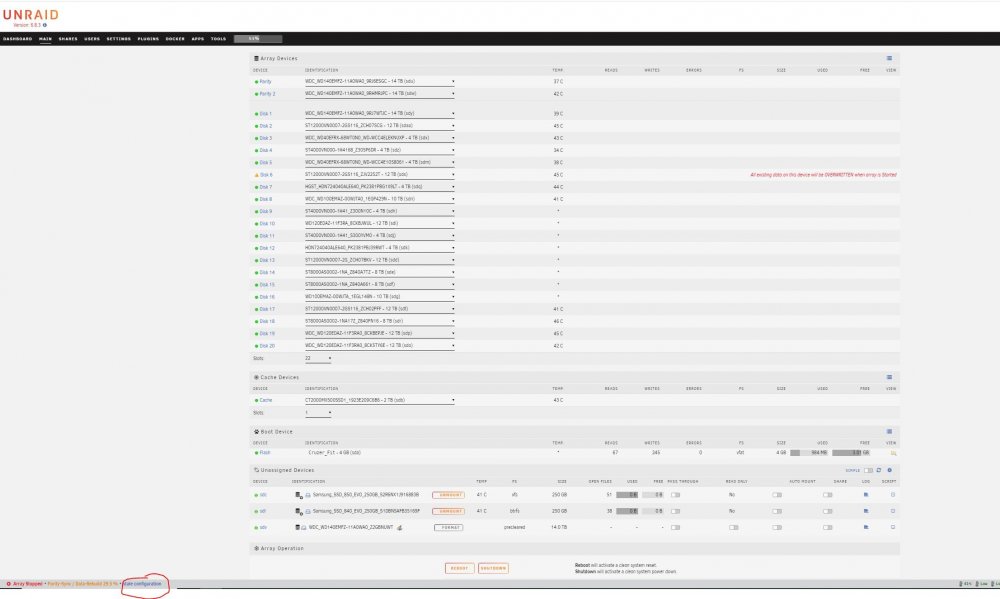
Task: Open the cache Slots dropdown showing 1
Action: 318,413
